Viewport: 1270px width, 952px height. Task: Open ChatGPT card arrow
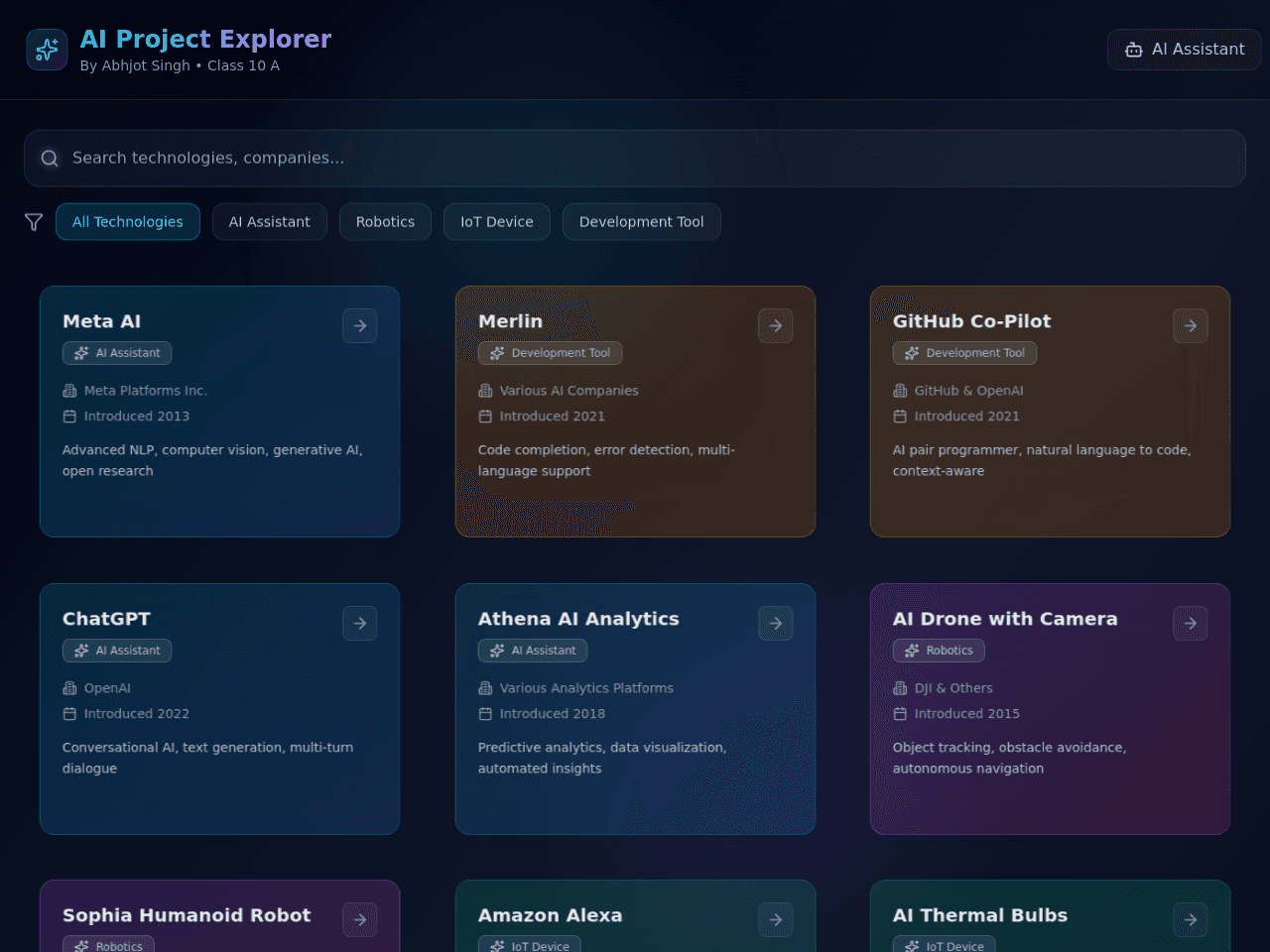360,623
